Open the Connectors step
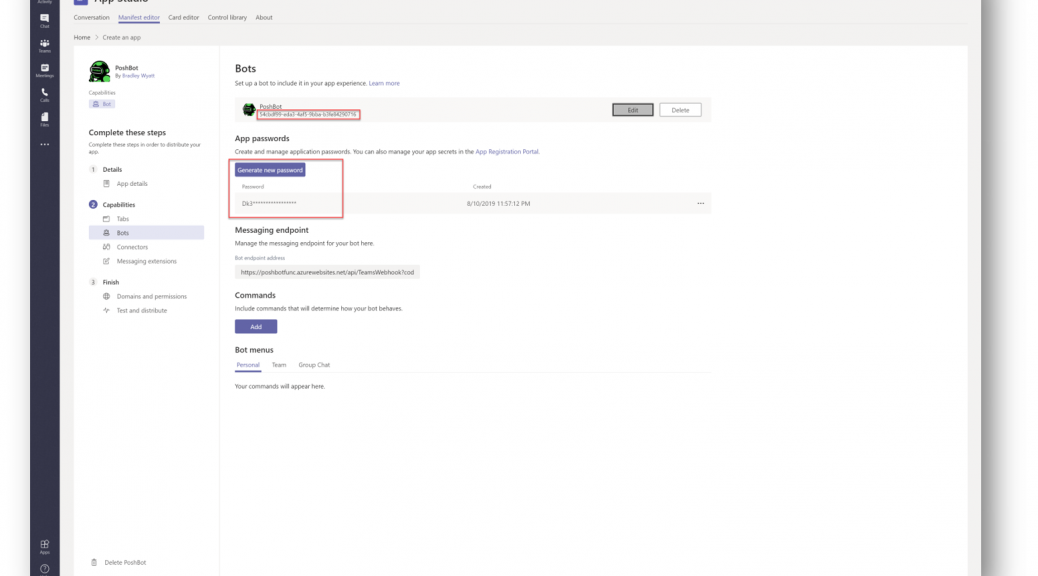 point(132,247)
